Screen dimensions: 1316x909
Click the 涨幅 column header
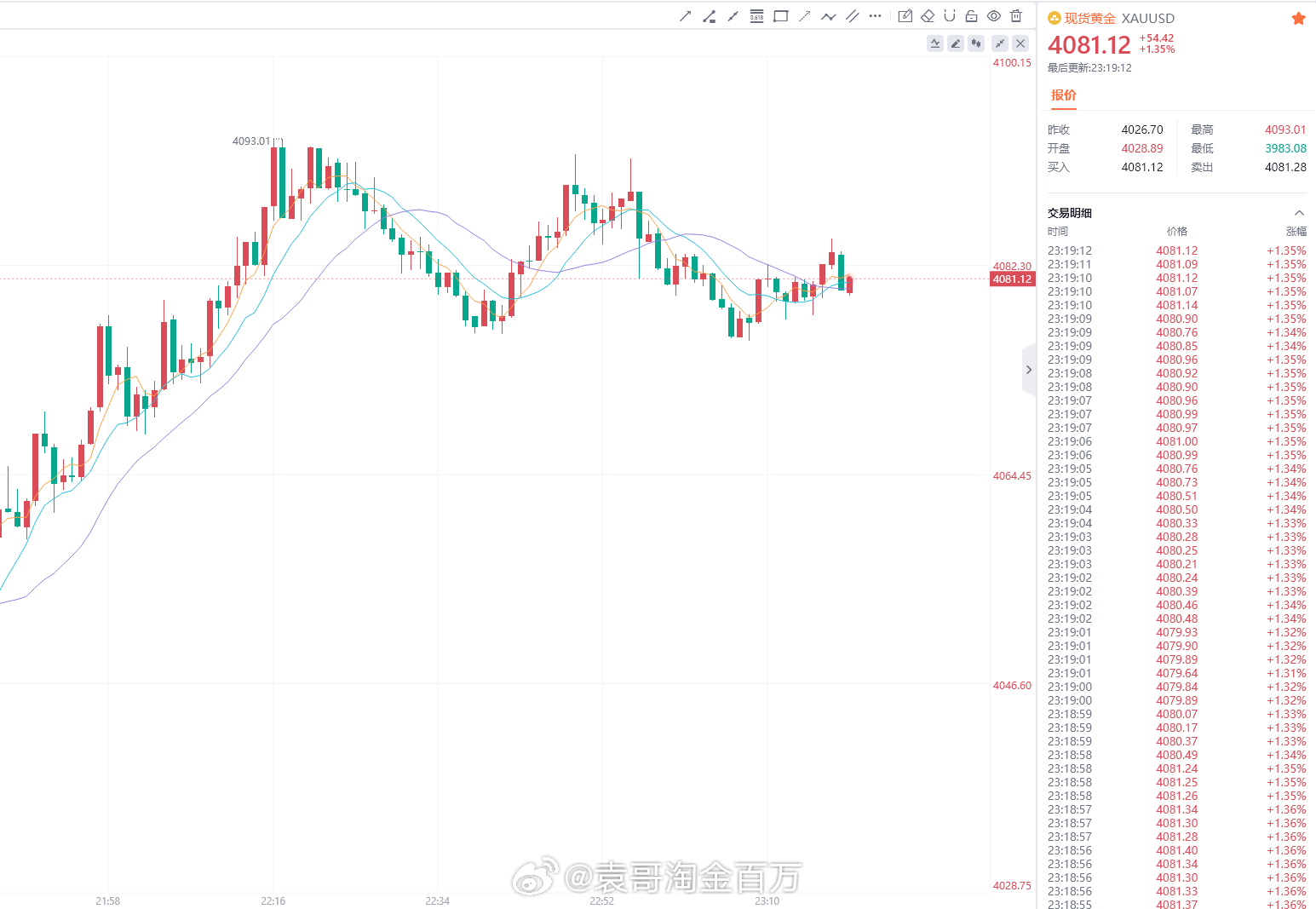pos(1296,232)
